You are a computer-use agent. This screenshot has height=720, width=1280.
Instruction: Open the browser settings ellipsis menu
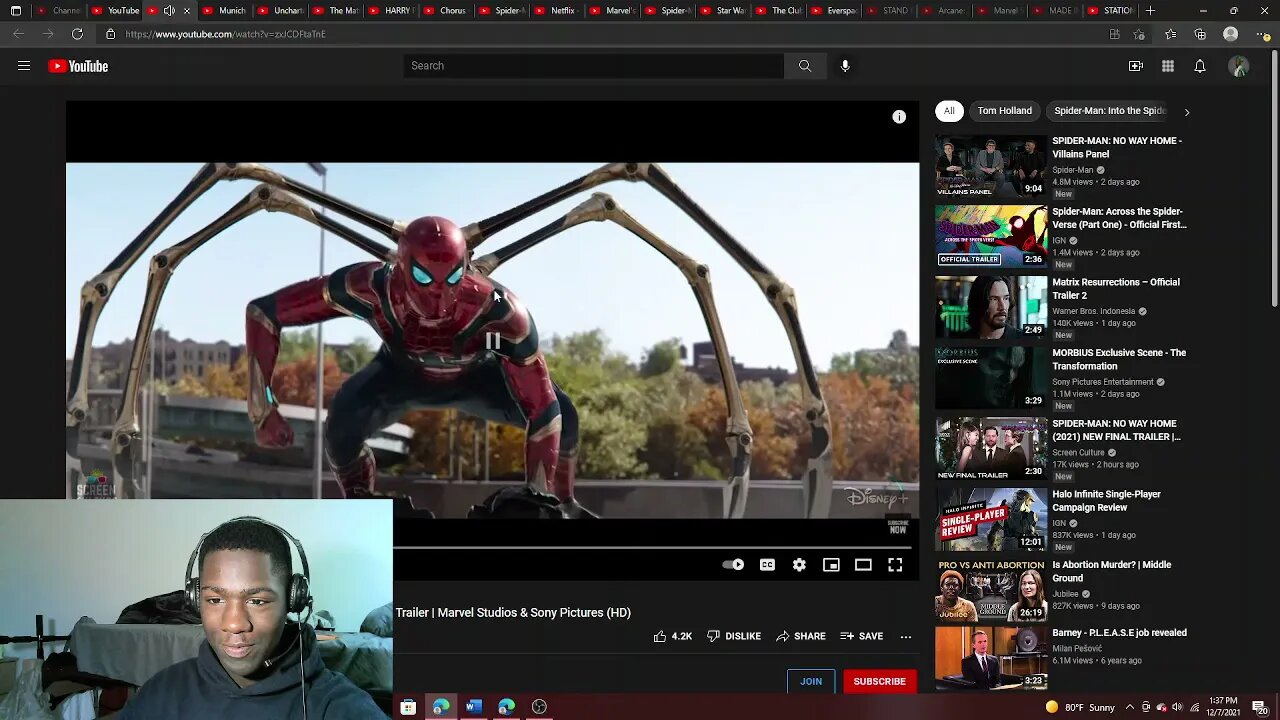coord(1262,34)
